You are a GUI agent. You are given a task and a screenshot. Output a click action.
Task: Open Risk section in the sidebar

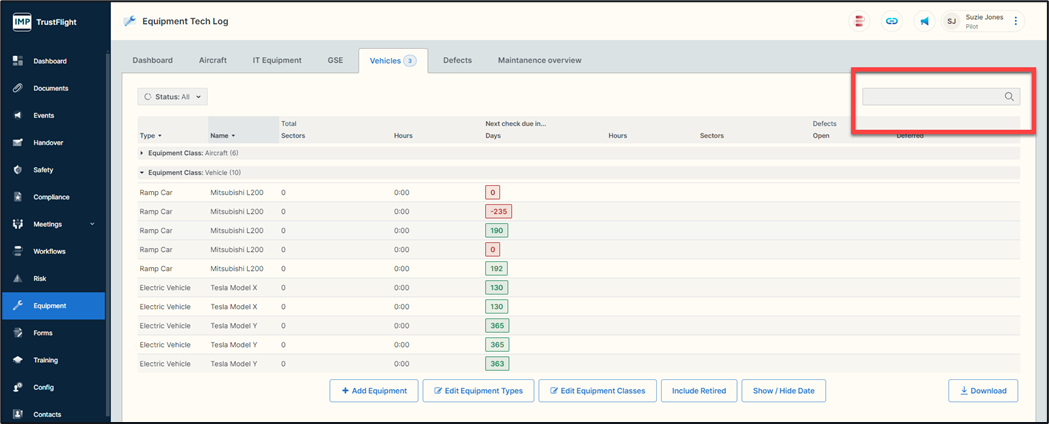coord(40,279)
